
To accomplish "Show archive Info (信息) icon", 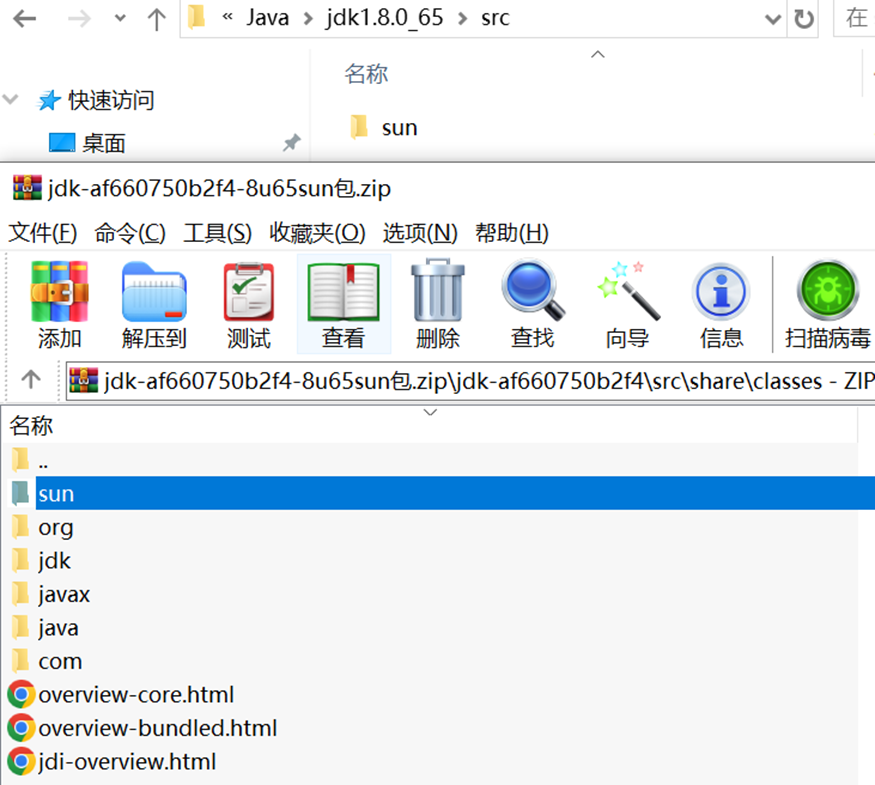I will tap(722, 292).
